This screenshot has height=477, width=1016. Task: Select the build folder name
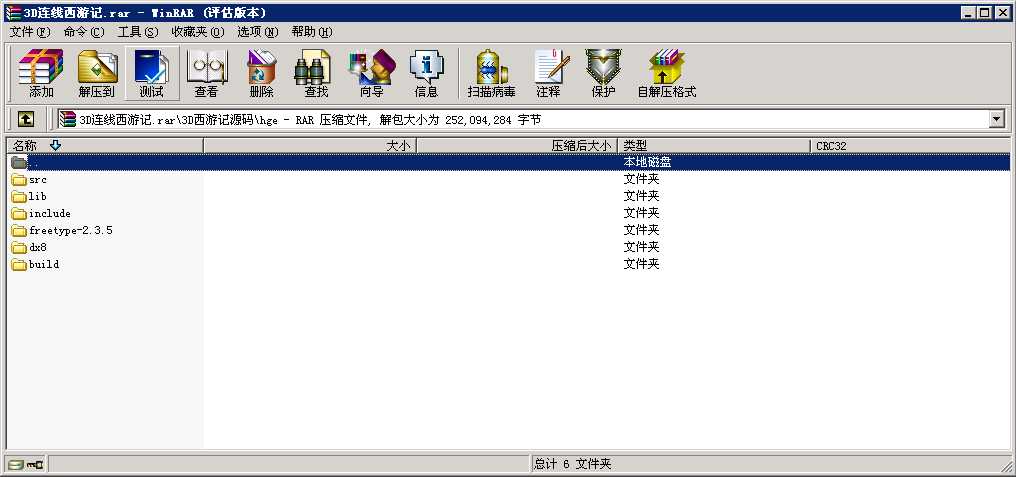pos(44,264)
